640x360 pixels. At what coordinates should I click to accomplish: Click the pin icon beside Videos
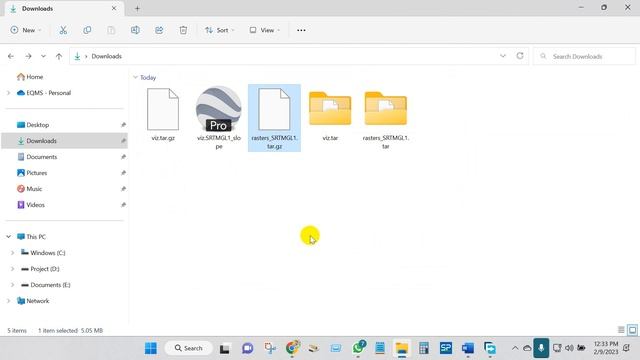coord(123,205)
